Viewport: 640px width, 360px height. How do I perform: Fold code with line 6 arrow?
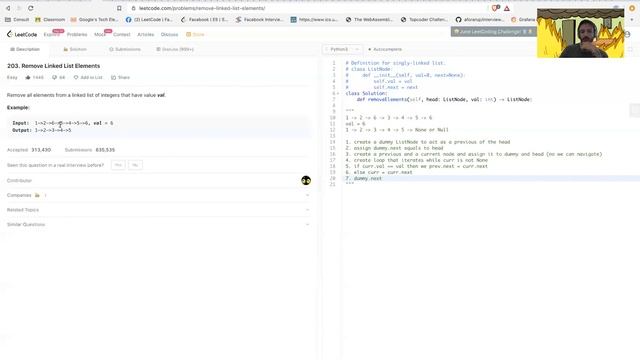(338, 93)
